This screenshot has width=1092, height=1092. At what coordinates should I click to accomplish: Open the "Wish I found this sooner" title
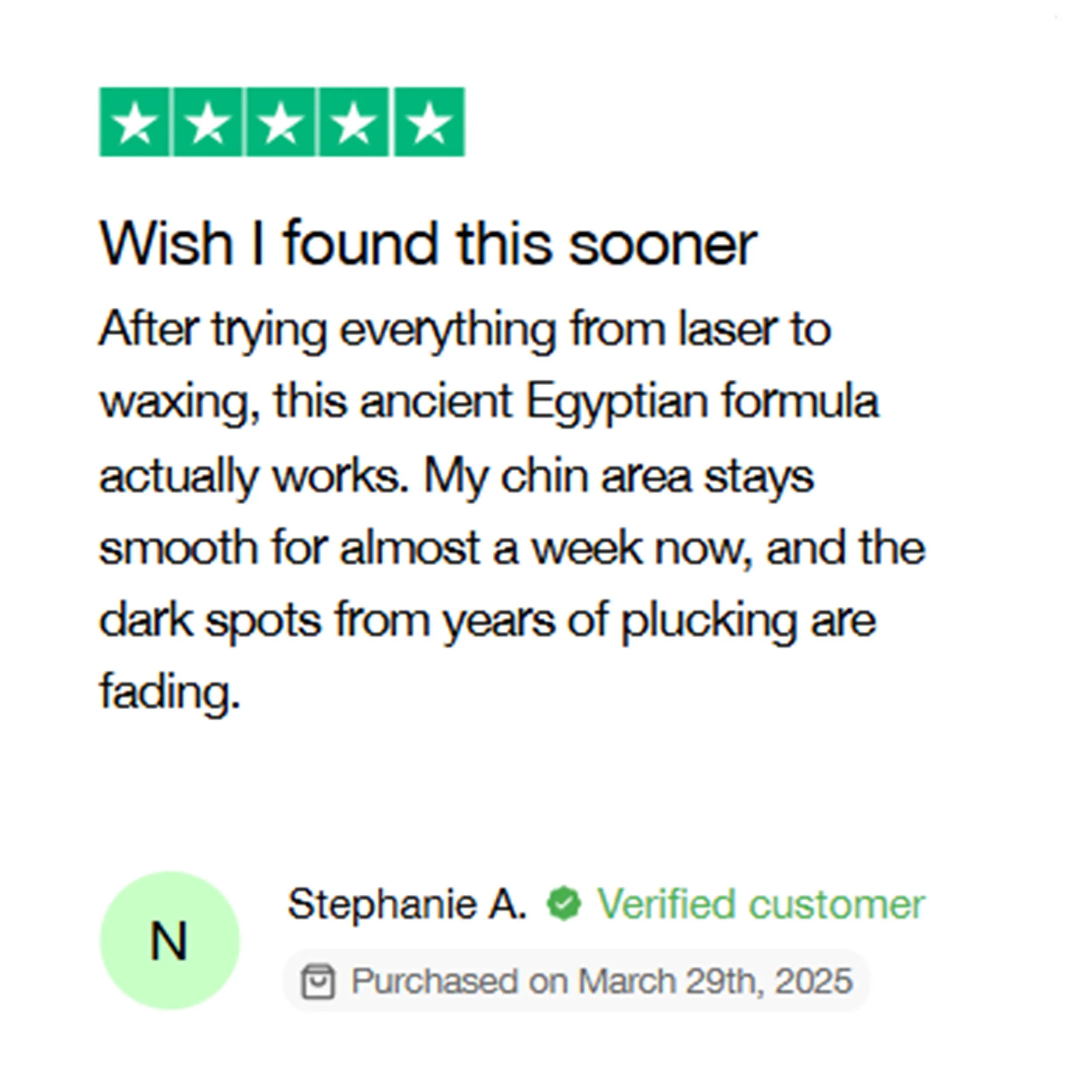[428, 244]
